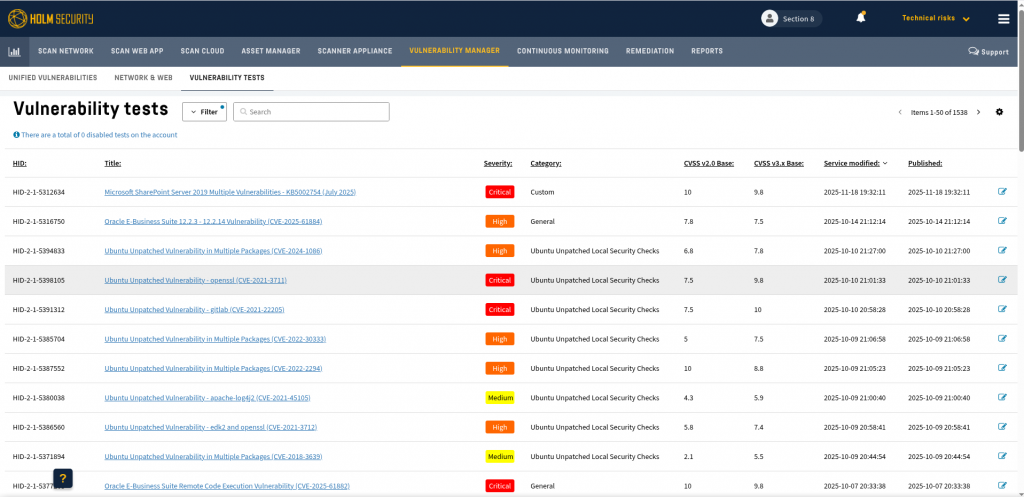The width and height of the screenshot is (1024, 497).
Task: Sort by Category column header
Action: [546, 163]
